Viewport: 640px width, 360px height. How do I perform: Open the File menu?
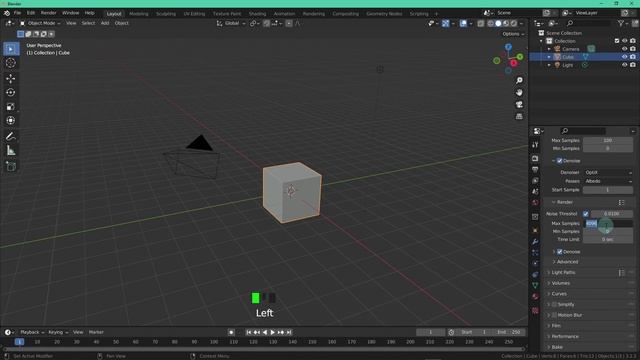[17, 13]
